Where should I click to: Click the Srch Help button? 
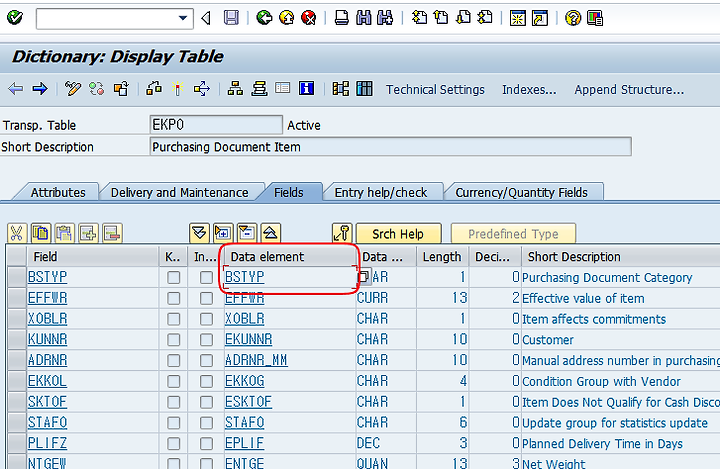click(x=398, y=234)
